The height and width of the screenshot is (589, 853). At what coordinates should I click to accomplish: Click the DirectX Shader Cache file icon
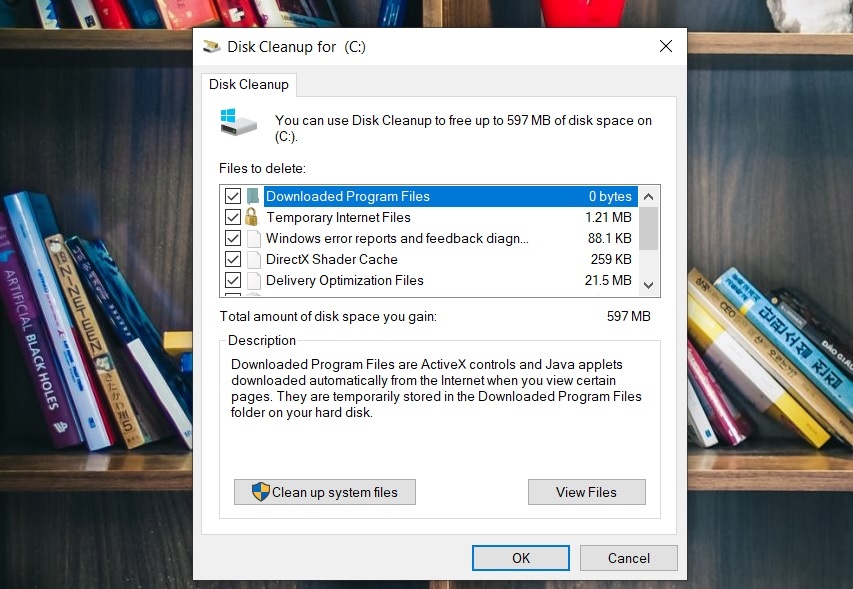(x=253, y=260)
